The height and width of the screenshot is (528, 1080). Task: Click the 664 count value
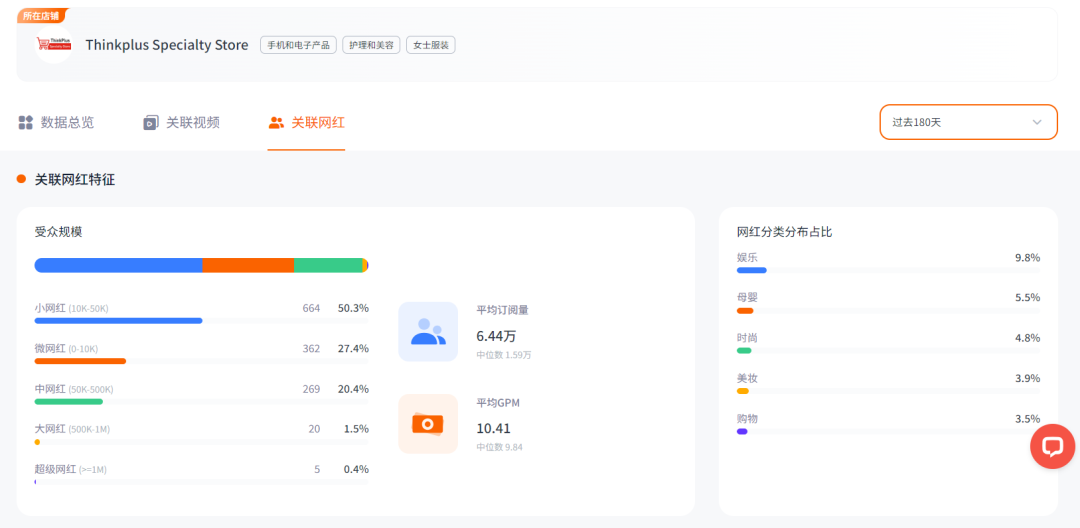point(311,308)
